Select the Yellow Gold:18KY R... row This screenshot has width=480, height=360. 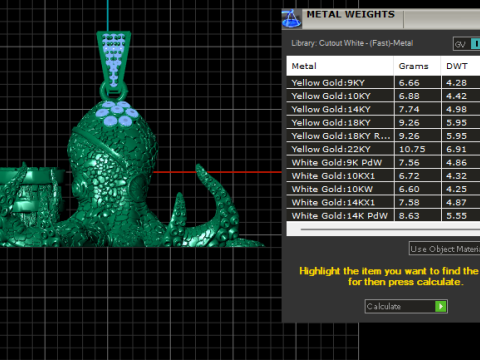point(383,136)
